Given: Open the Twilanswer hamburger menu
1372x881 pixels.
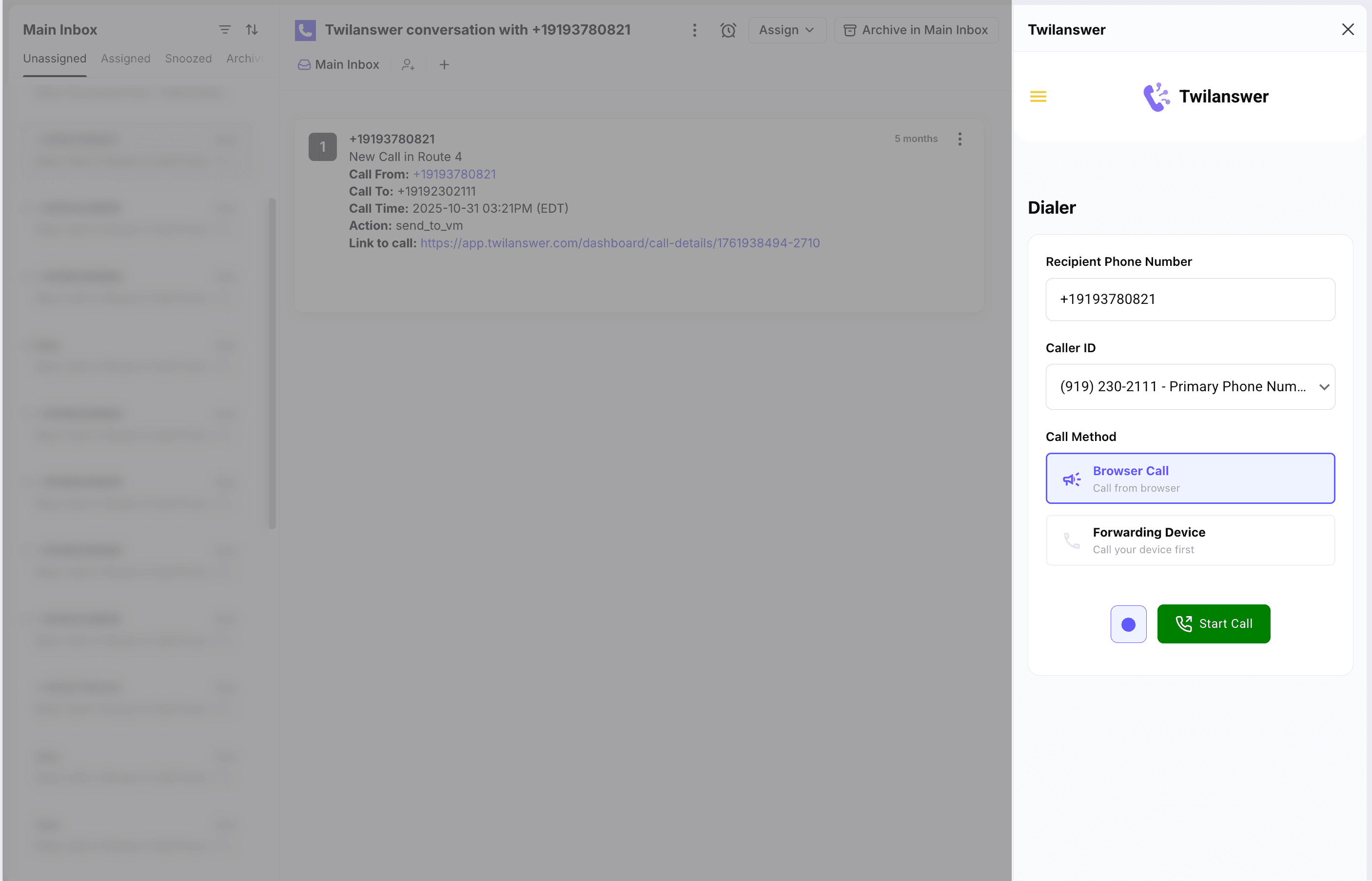Looking at the screenshot, I should 1038,96.
